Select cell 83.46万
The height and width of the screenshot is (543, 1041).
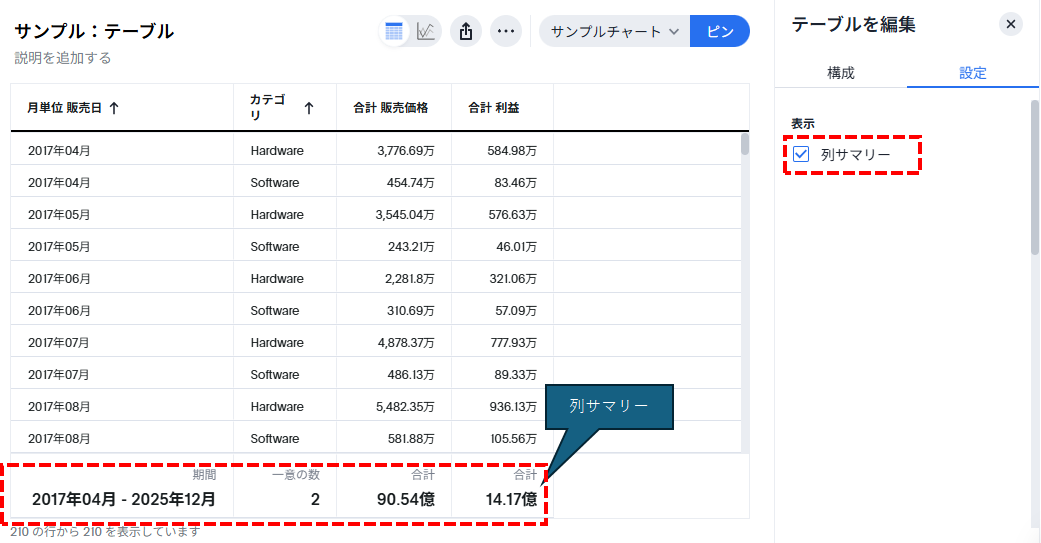pos(515,183)
